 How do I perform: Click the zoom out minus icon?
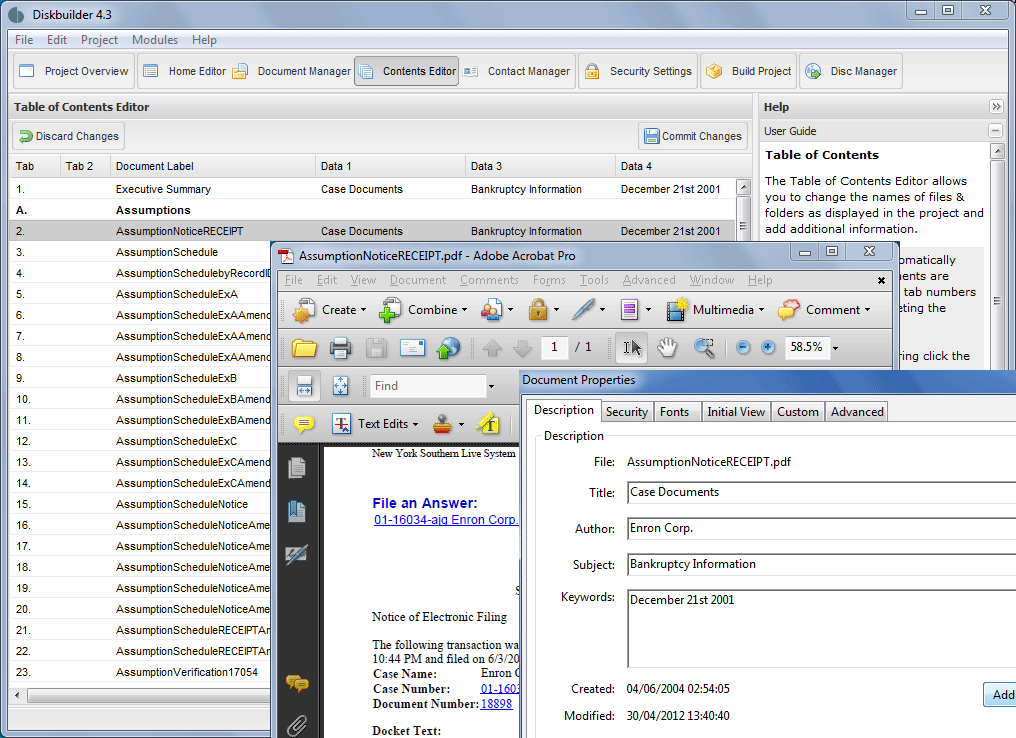click(x=743, y=348)
